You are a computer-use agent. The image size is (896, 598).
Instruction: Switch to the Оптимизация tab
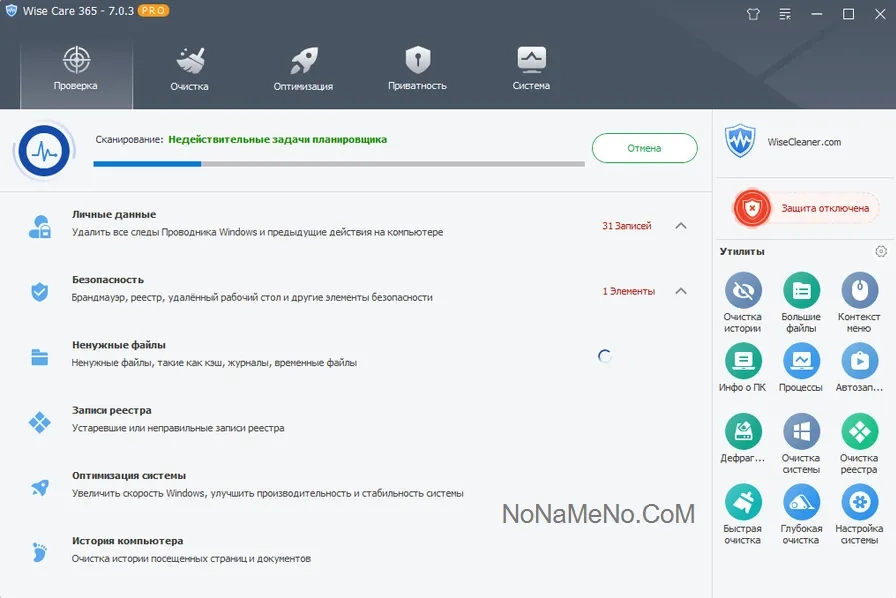click(x=303, y=67)
